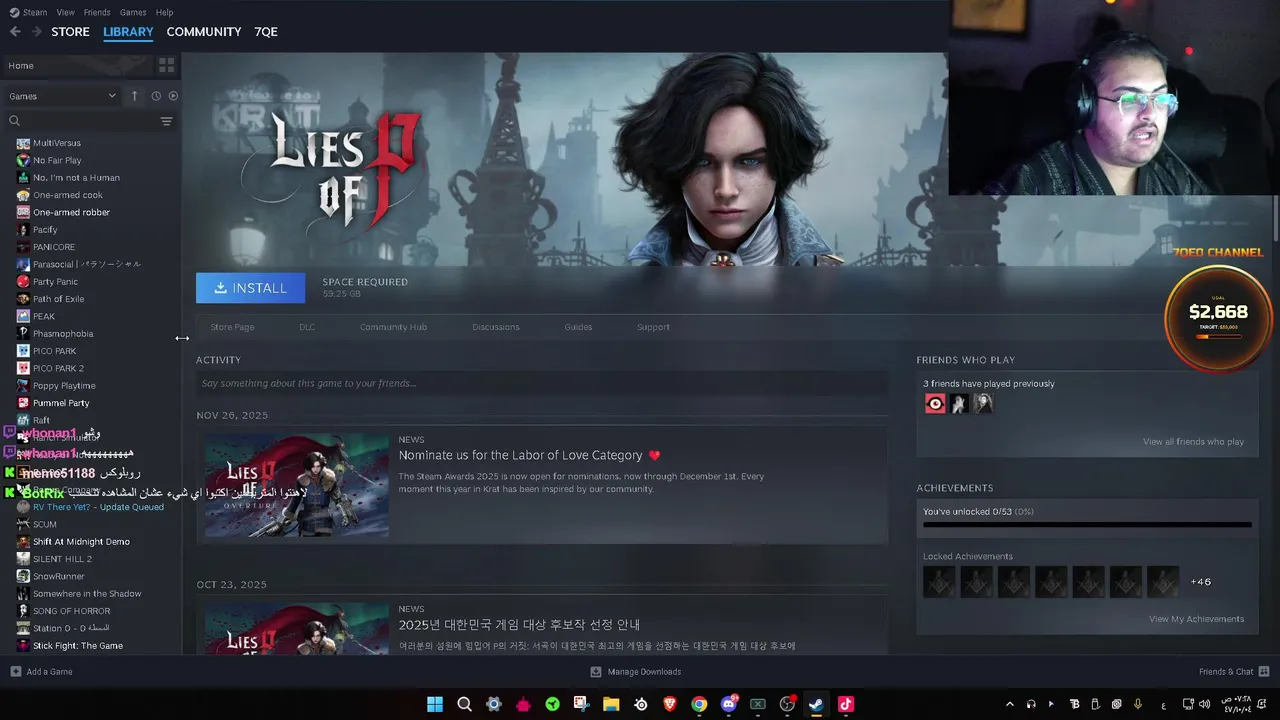Open TikTok from the taskbar
Viewport: 1280px width, 720px height.
coord(846,704)
